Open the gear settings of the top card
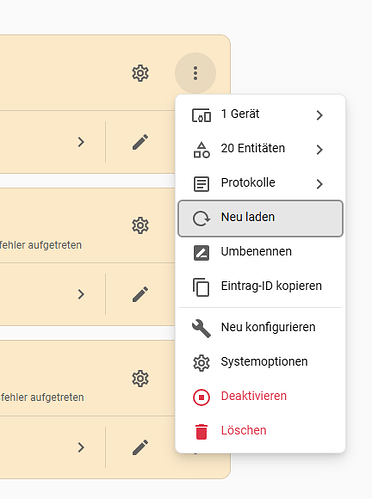The width and height of the screenshot is (372, 499). coord(140,73)
